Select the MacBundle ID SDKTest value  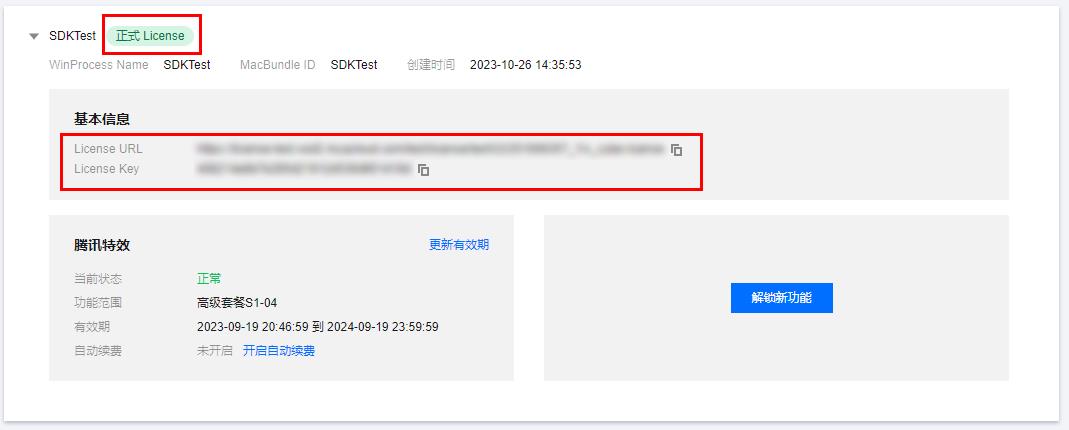pyautogui.click(x=354, y=65)
